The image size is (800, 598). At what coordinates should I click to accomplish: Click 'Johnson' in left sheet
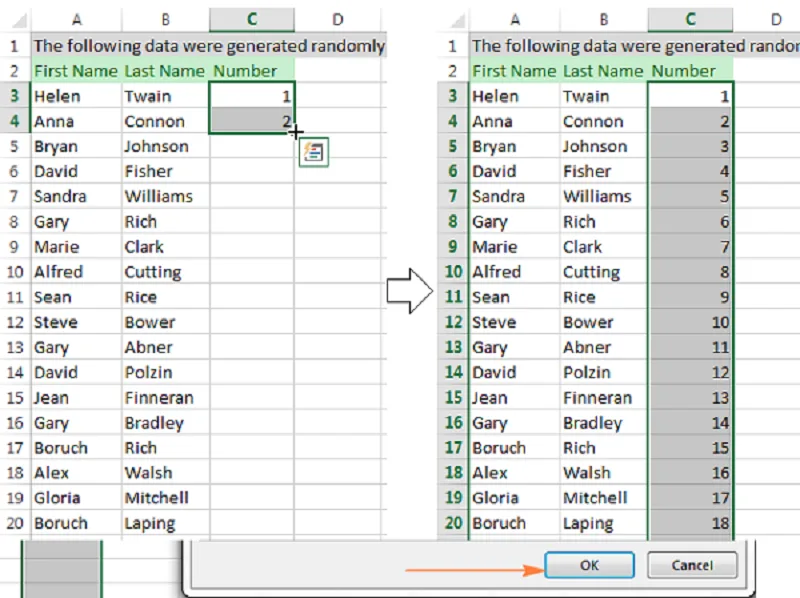pyautogui.click(x=157, y=146)
